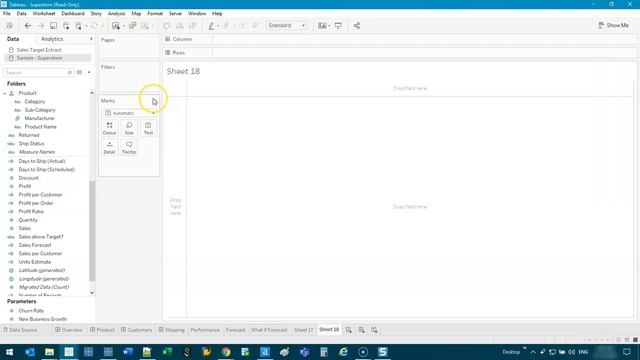This screenshot has height=360, width=640.
Task: Click the Redo forward arrow in toolbar
Action: pyautogui.click(x=40, y=26)
